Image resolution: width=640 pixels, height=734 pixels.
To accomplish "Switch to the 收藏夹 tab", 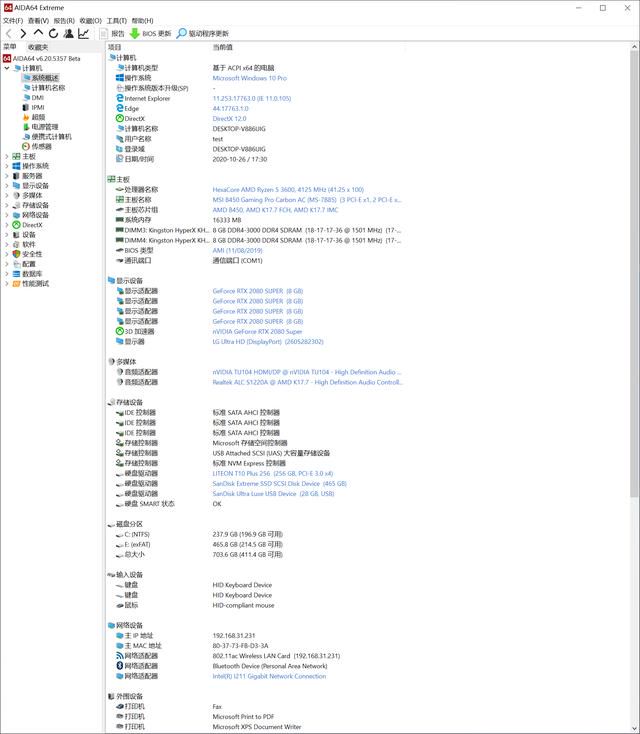I will 38,47.
